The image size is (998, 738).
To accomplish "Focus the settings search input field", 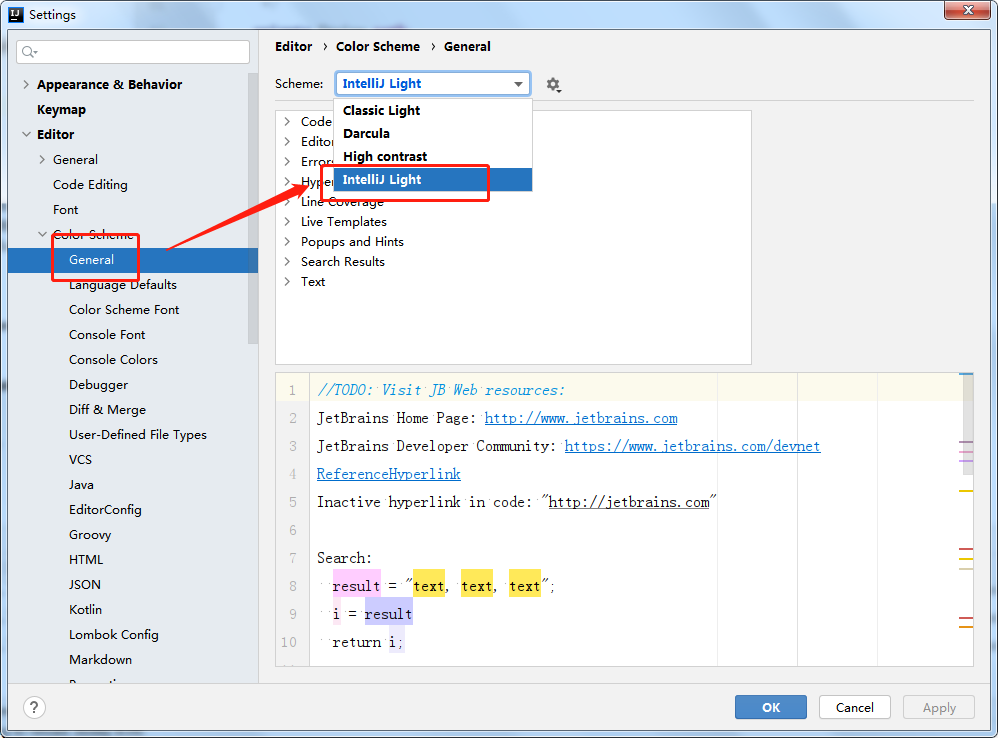I will click(133, 52).
